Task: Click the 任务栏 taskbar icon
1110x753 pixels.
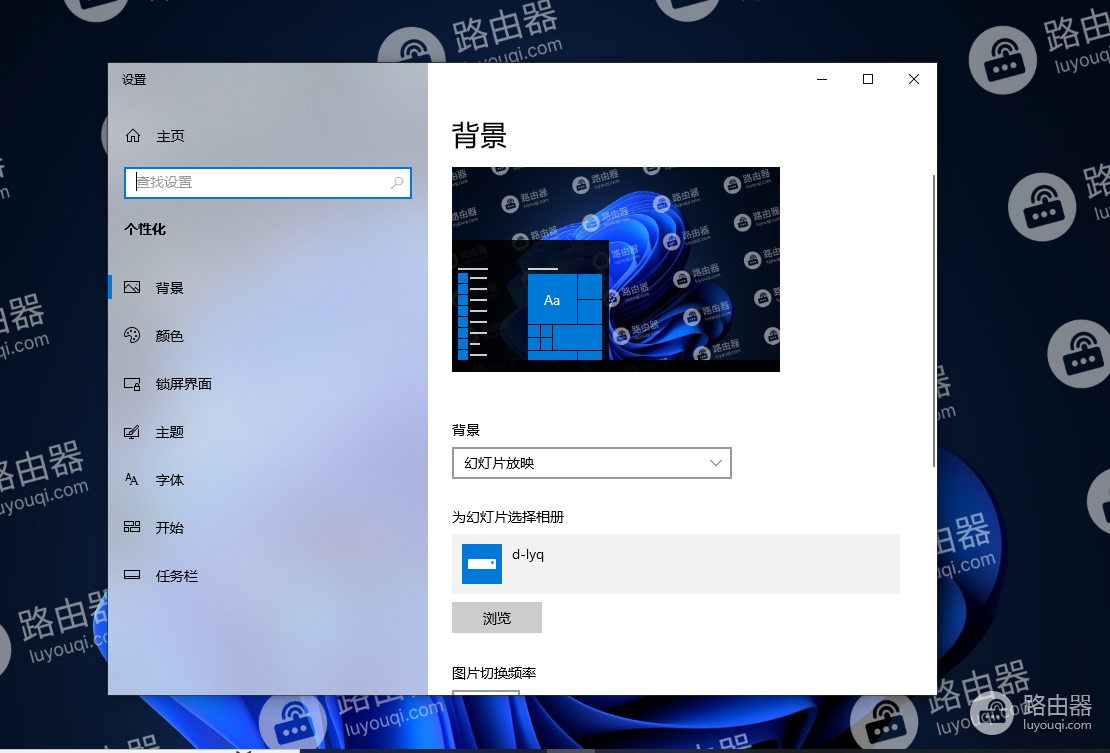Action: click(x=132, y=575)
